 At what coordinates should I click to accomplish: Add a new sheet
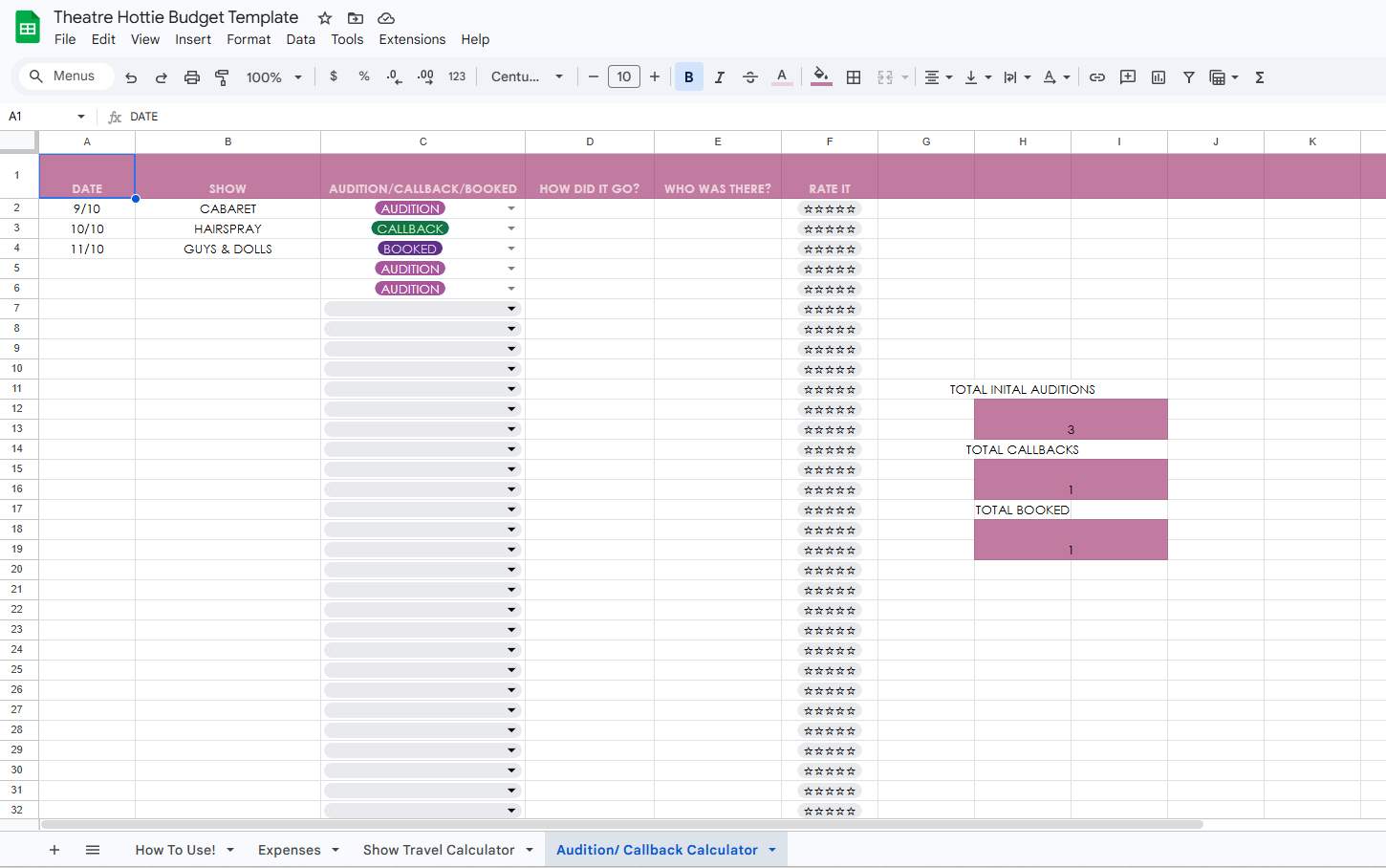pyautogui.click(x=54, y=850)
